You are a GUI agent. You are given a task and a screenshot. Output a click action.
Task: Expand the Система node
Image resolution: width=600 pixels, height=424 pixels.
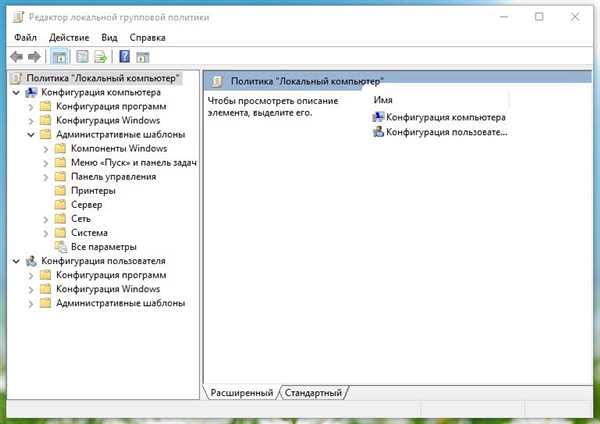point(46,233)
